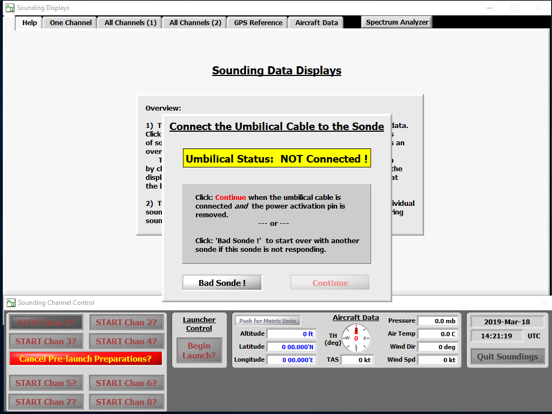
Task: Switch to the One Channel tab
Action: coord(70,23)
